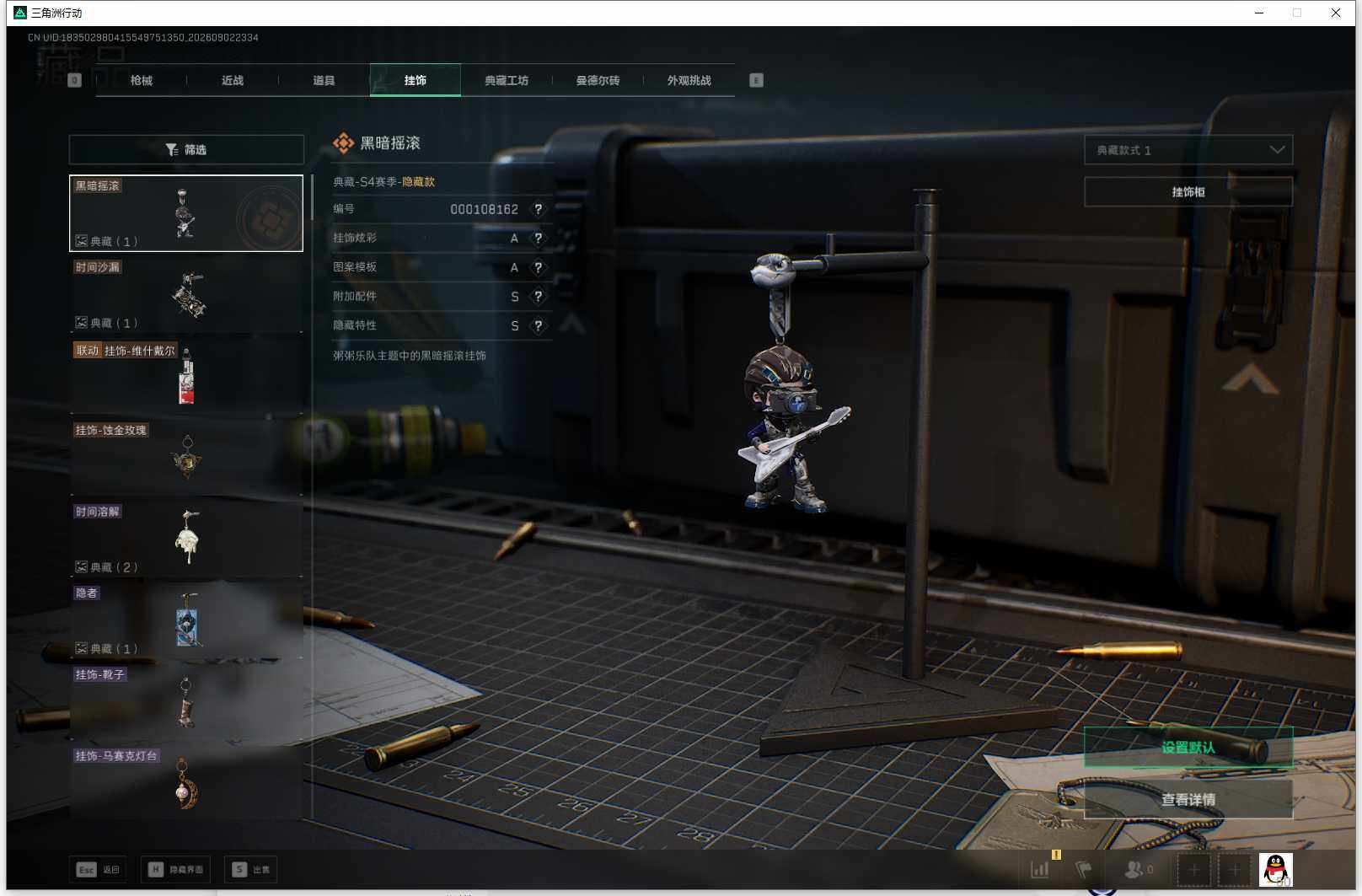Click the 粥粥乐队主题中的黑暗摇滚挂饰 description
1362x896 pixels.
[410, 356]
